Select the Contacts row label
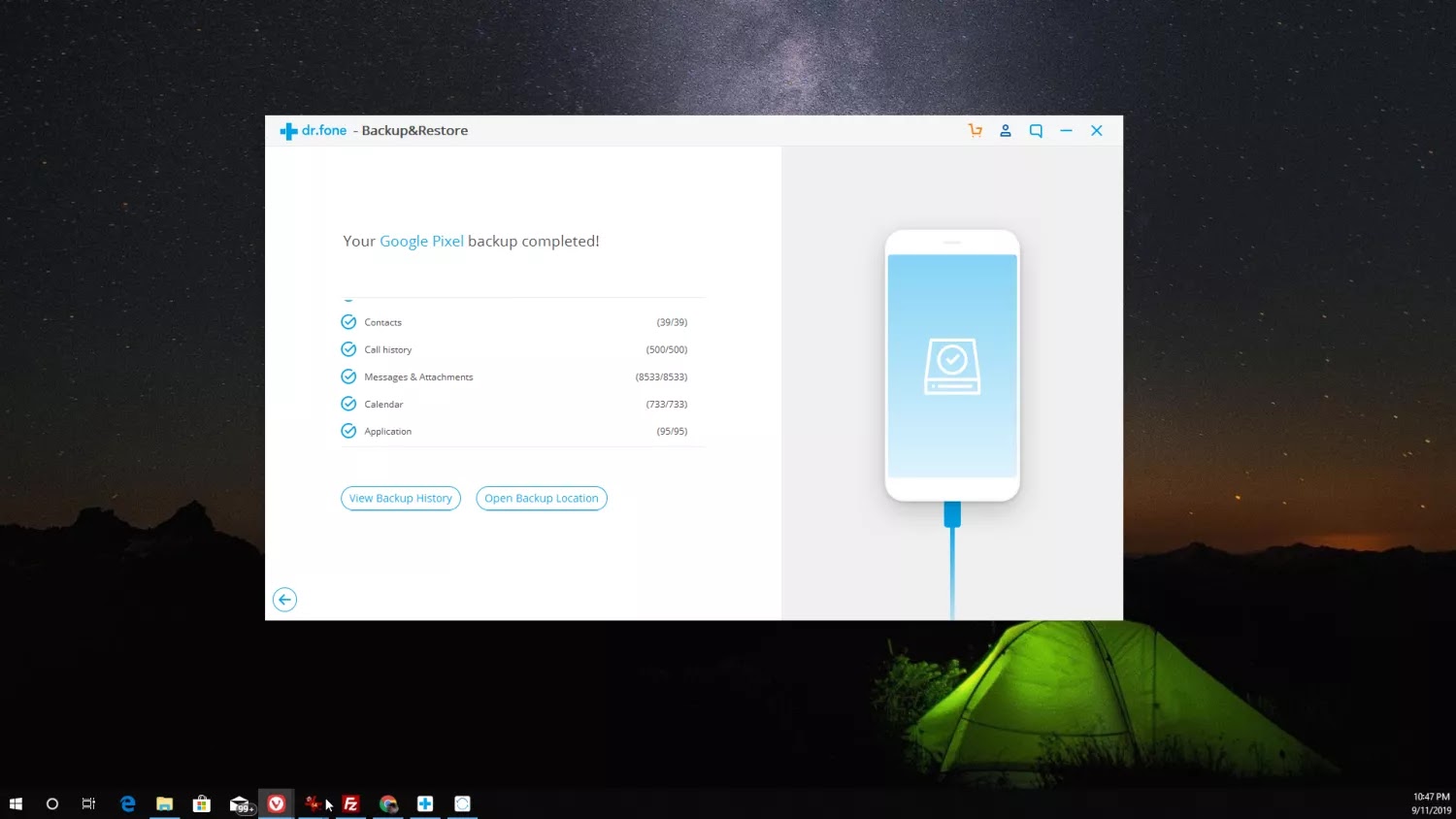This screenshot has height=819, width=1456. click(x=382, y=322)
